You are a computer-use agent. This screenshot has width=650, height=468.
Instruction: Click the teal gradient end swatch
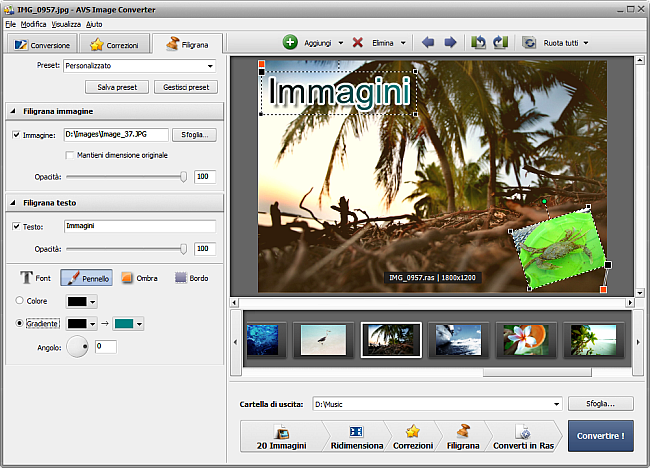(124, 323)
